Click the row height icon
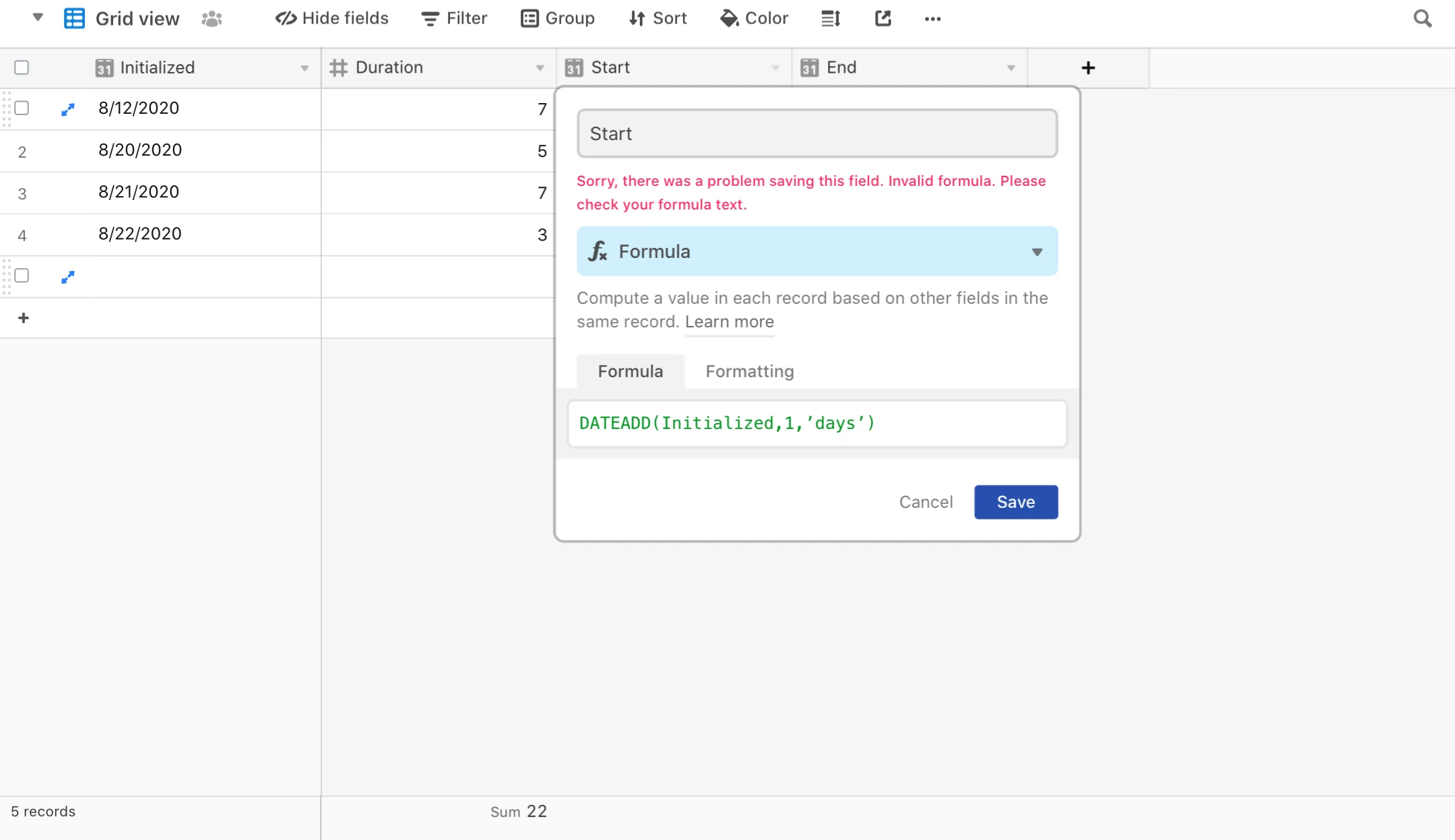The width and height of the screenshot is (1455, 840). pos(830,18)
